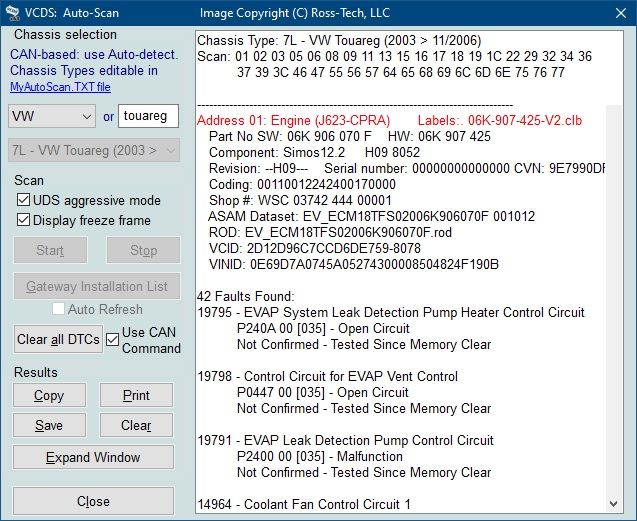Click the Close button at bottom
This screenshot has height=521, width=637.
(x=93, y=501)
